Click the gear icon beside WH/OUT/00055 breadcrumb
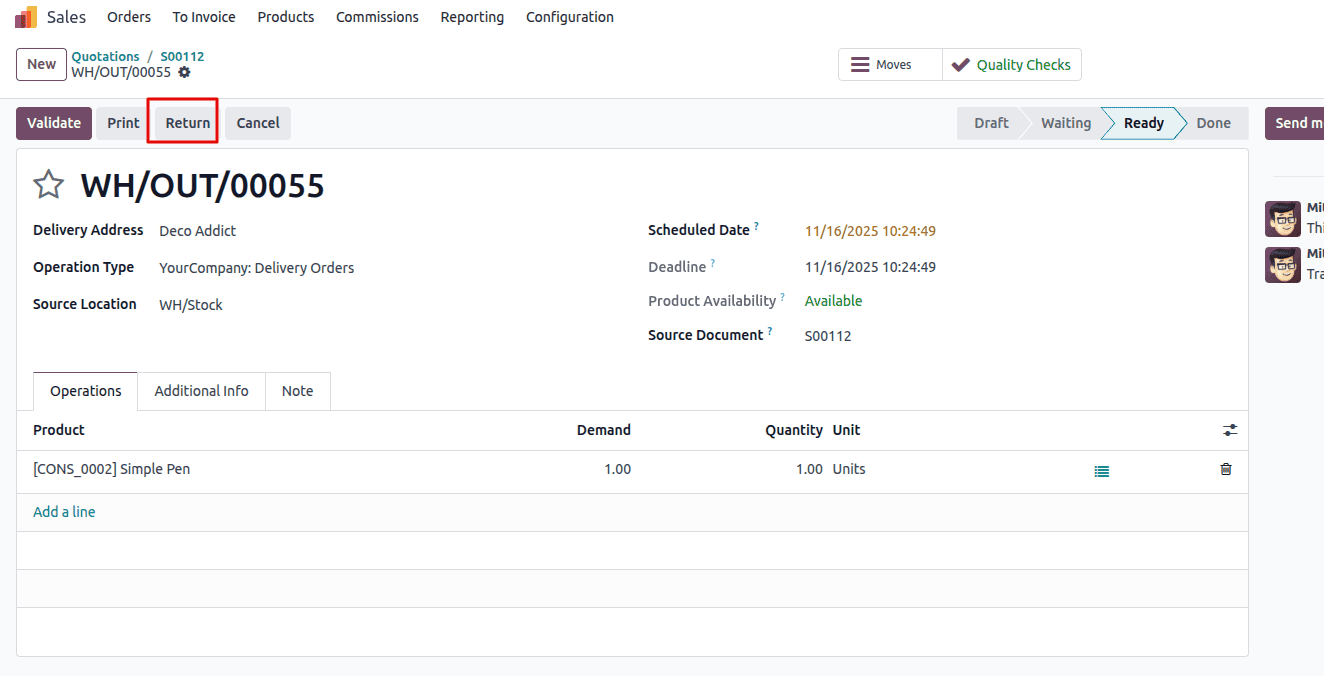This screenshot has width=1324, height=676. tap(184, 72)
